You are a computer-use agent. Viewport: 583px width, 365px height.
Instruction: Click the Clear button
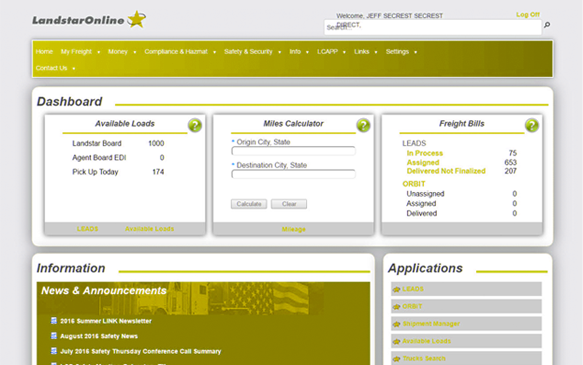pos(289,204)
